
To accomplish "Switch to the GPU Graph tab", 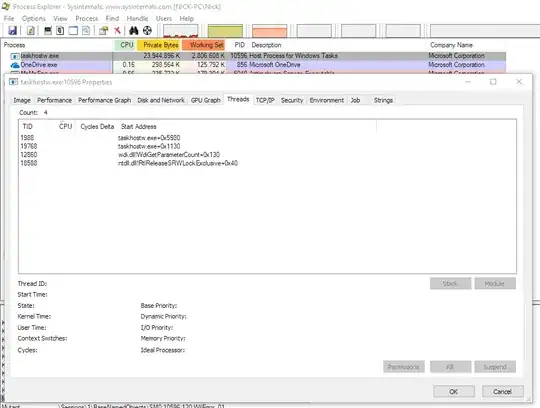I will click(x=206, y=100).
